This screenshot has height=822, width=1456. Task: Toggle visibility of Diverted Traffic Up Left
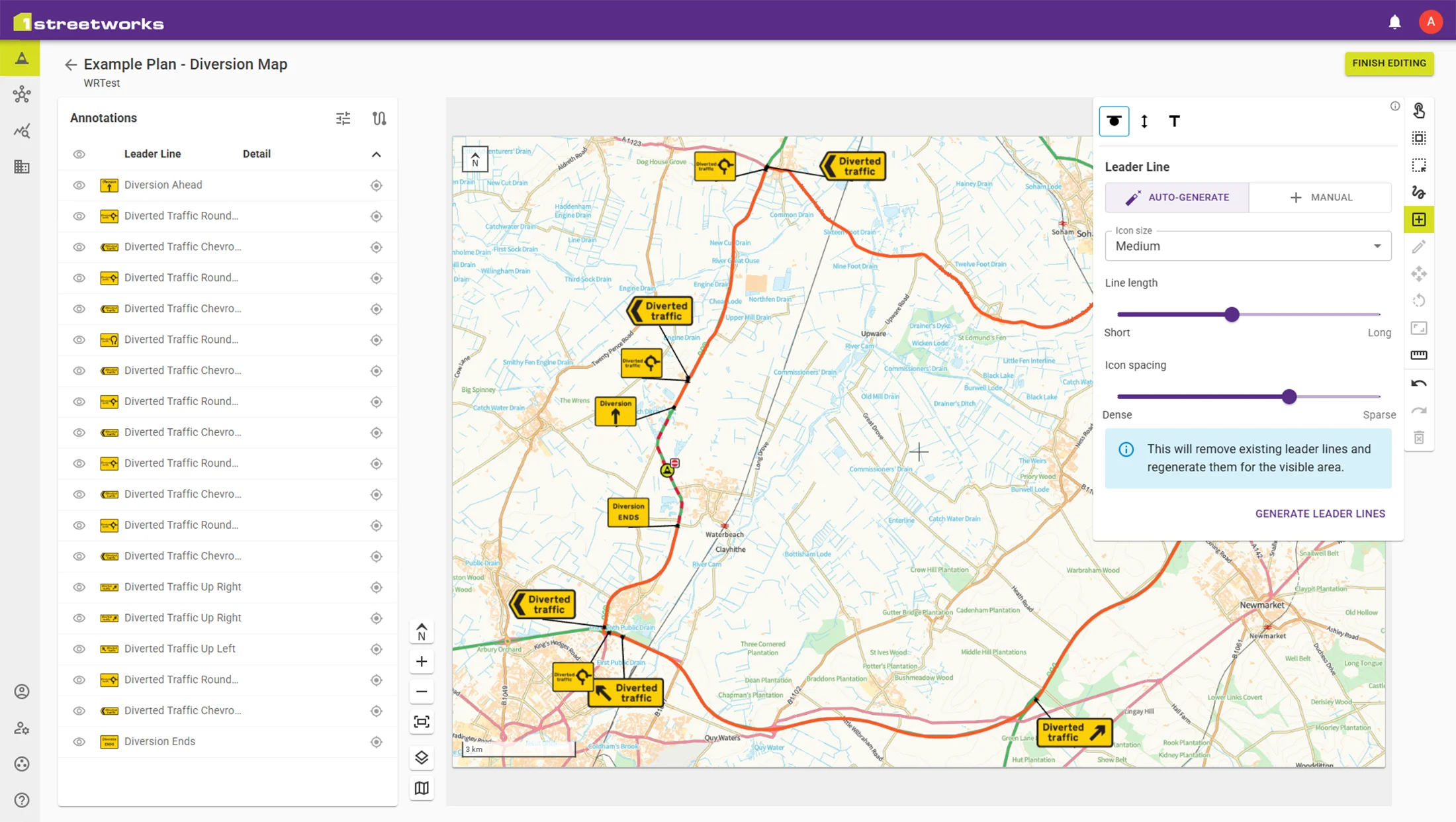pyautogui.click(x=79, y=649)
